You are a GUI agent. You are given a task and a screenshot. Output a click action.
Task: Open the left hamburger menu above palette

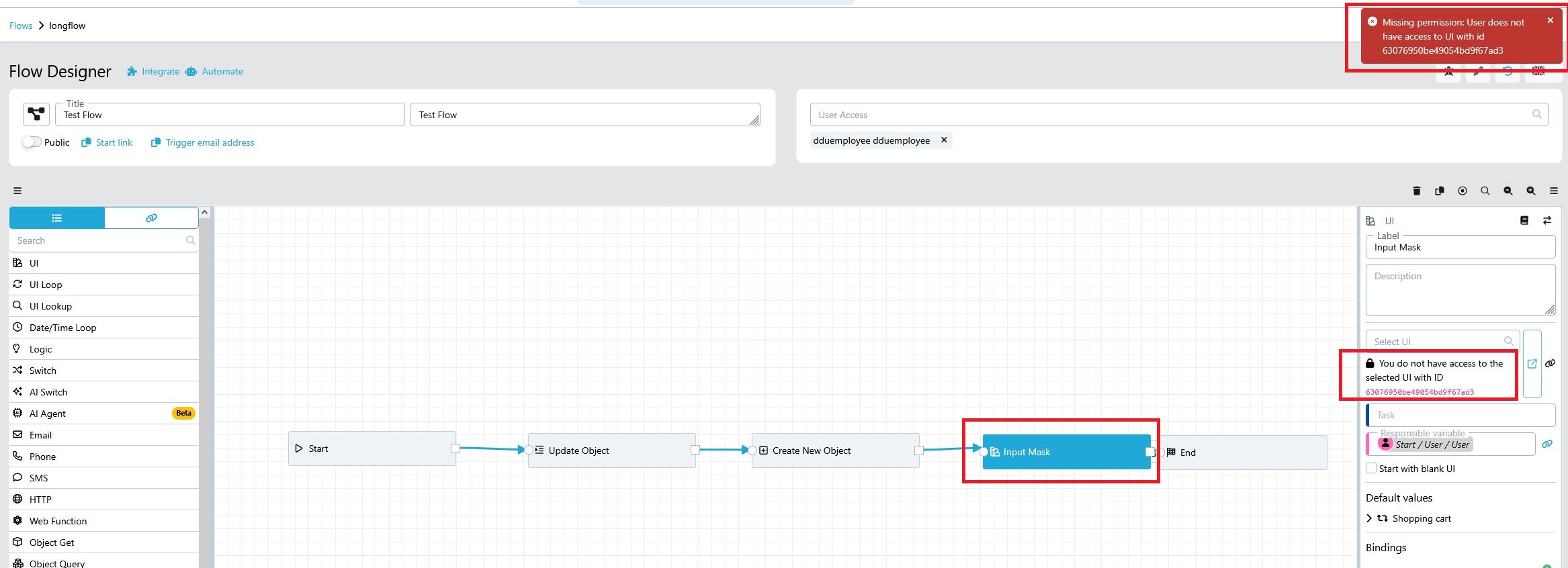coord(17,191)
